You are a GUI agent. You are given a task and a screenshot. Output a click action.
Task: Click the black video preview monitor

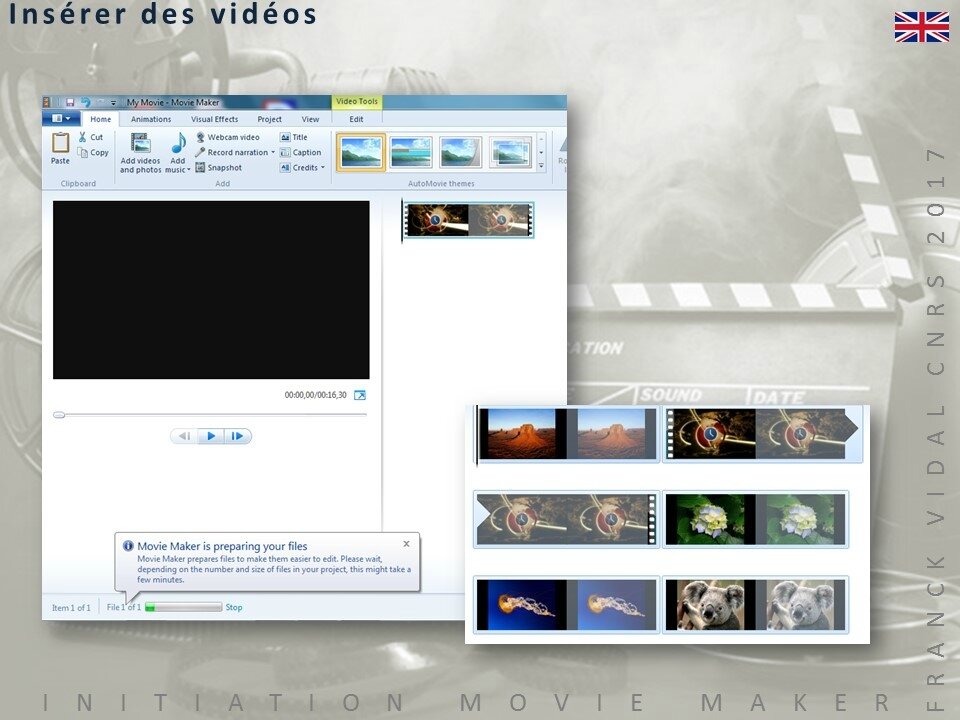click(x=211, y=290)
